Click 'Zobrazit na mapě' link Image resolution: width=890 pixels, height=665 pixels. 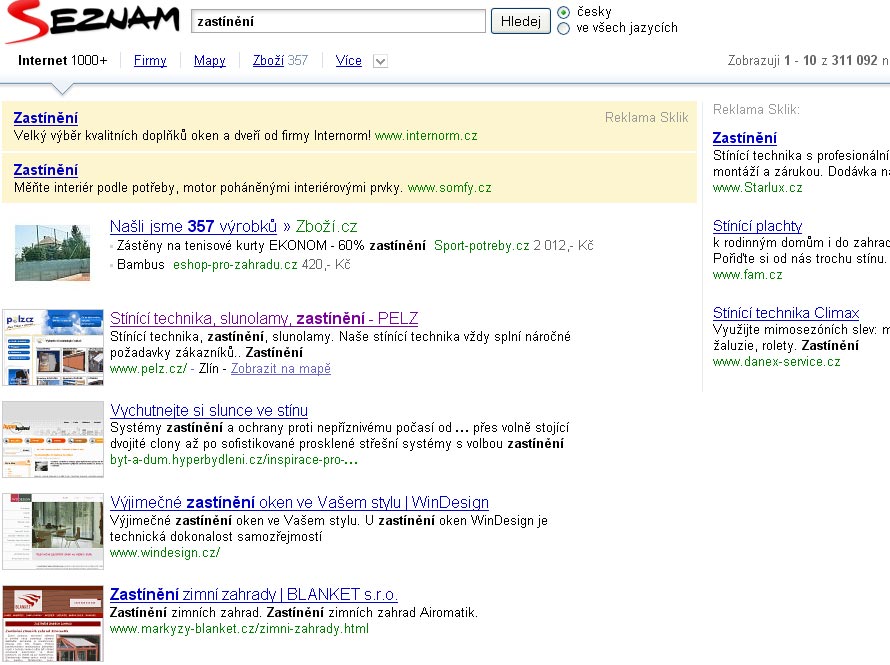point(280,369)
